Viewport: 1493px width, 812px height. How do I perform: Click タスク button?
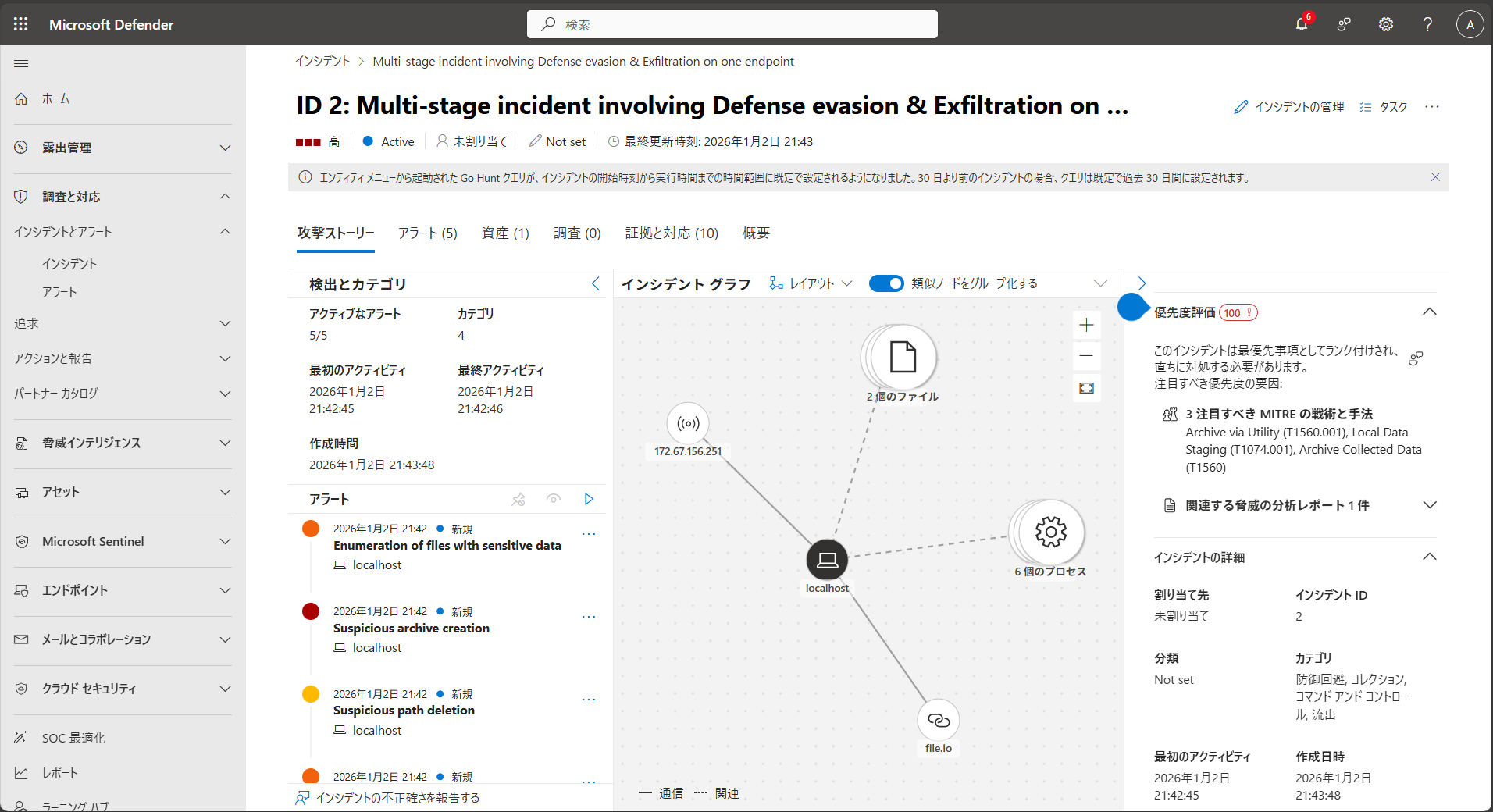(1384, 107)
